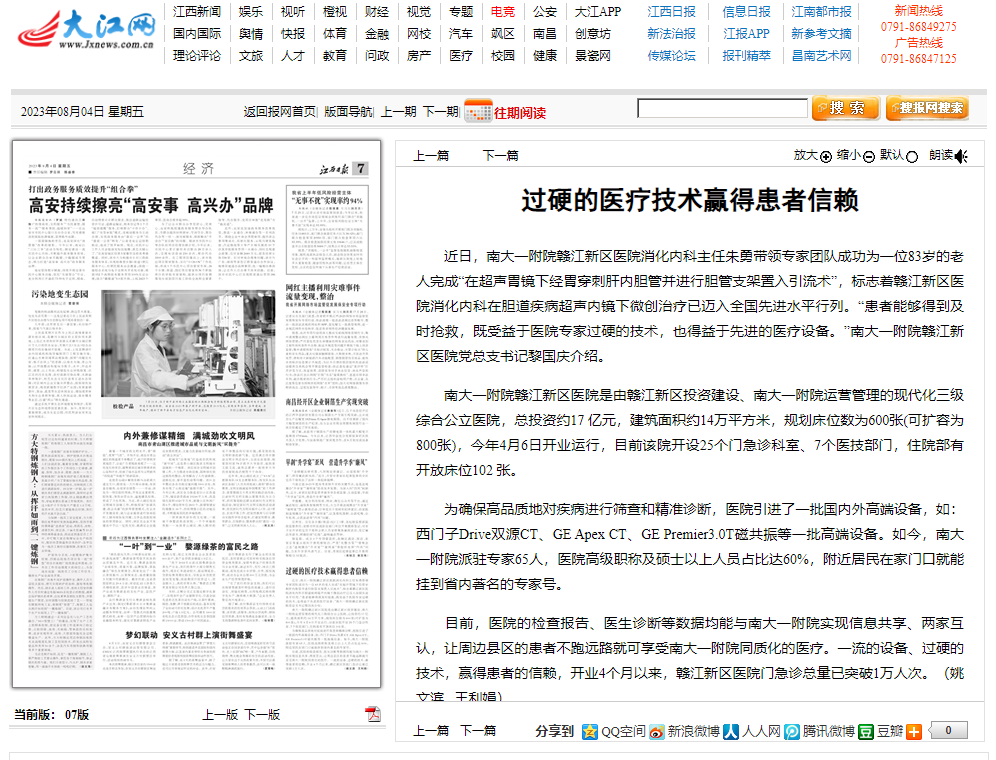
Task: Open the PDF download icon
Action: tap(373, 714)
